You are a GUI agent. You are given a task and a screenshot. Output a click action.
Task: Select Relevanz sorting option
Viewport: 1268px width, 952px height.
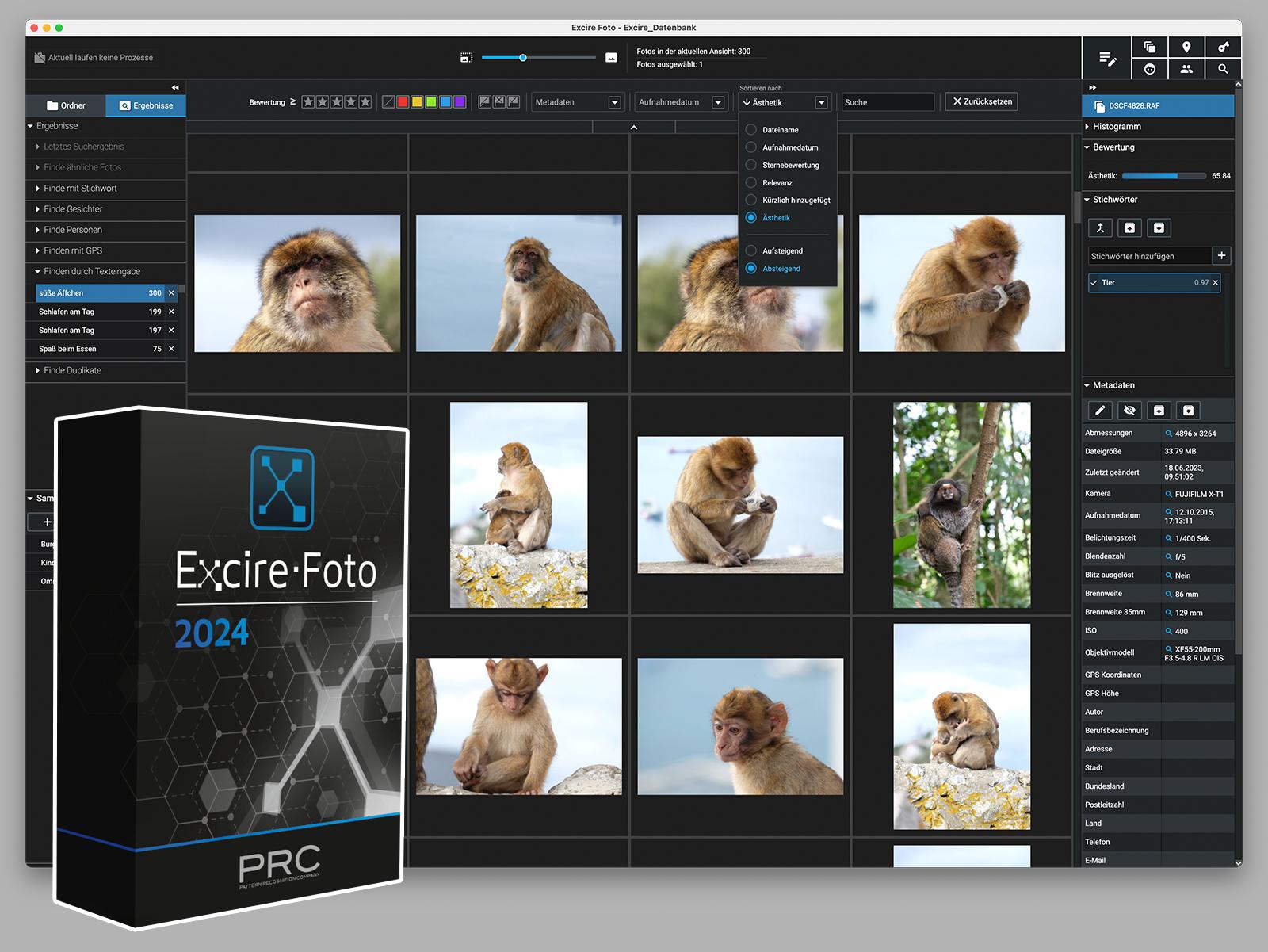750,182
